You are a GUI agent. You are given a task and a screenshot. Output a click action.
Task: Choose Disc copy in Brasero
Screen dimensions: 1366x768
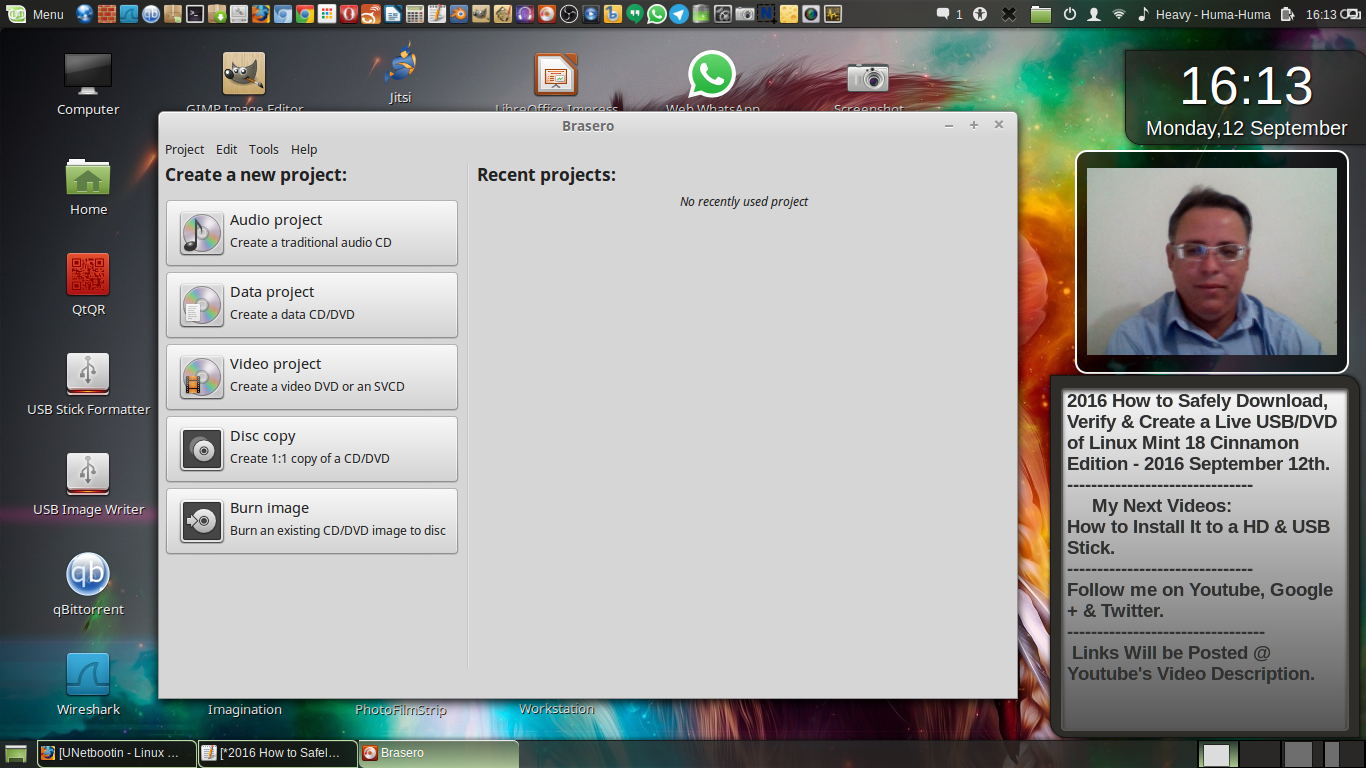click(x=311, y=449)
